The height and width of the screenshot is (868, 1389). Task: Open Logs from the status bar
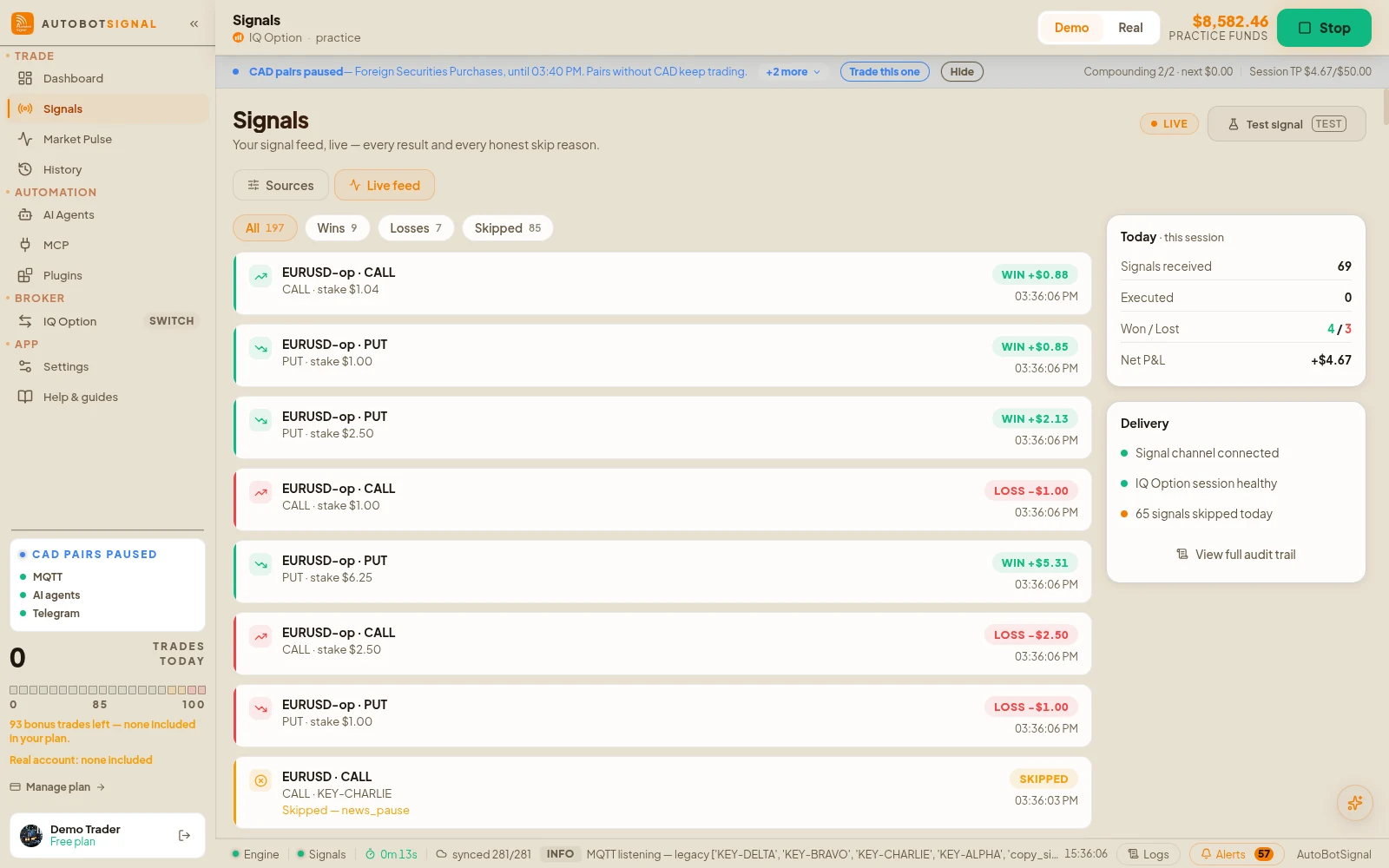point(1148,854)
